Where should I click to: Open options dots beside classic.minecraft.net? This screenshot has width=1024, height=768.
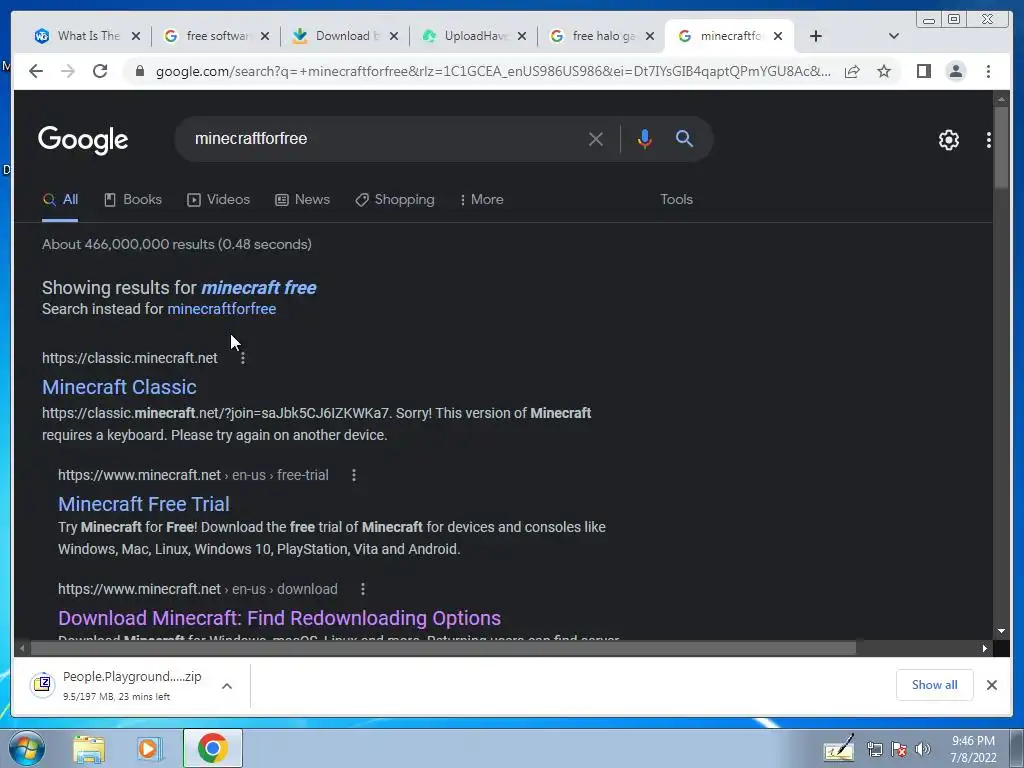[x=243, y=358]
